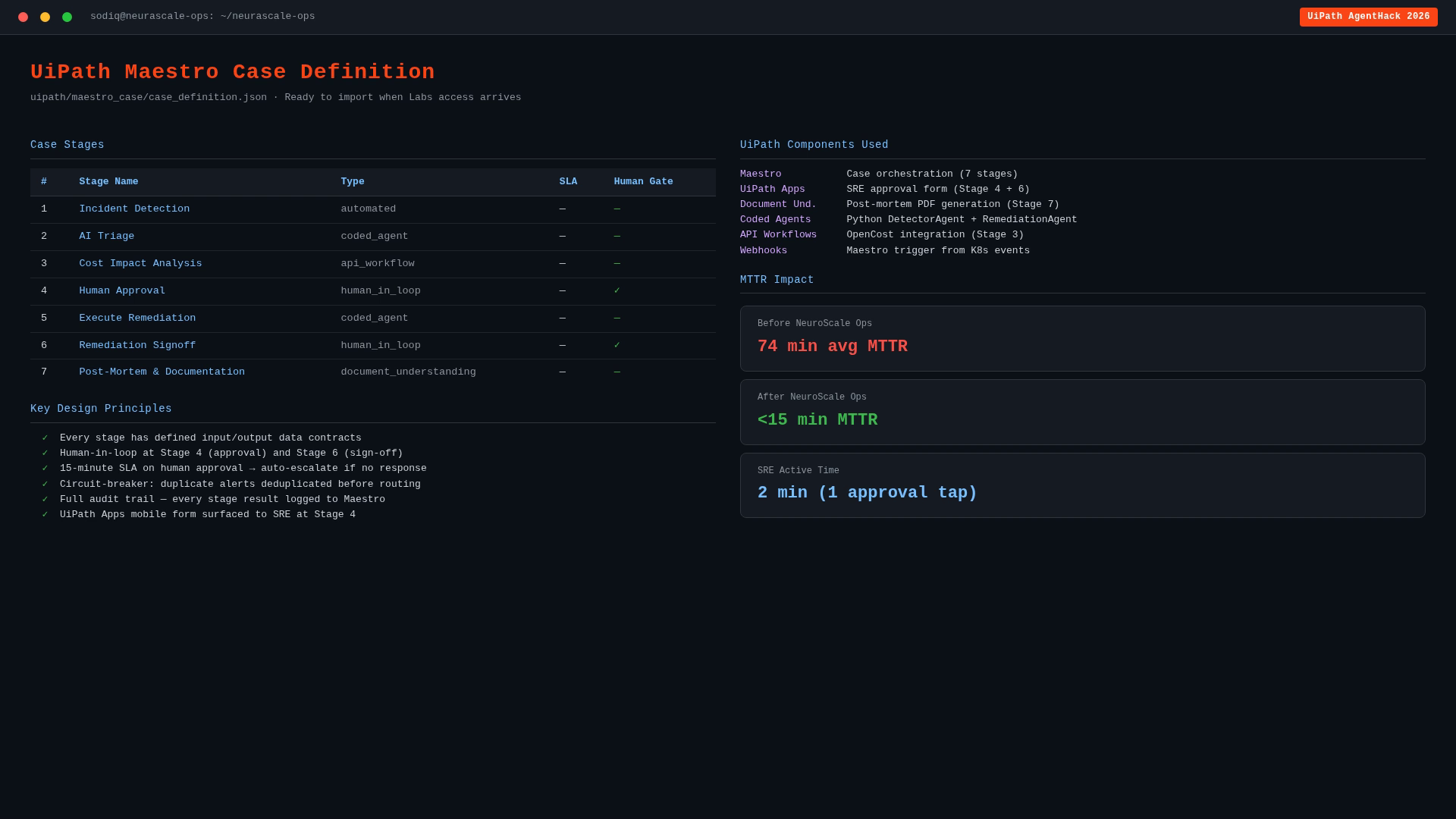Click text Full audit trail logged to Maestro
The image size is (1456, 819).
(222, 500)
